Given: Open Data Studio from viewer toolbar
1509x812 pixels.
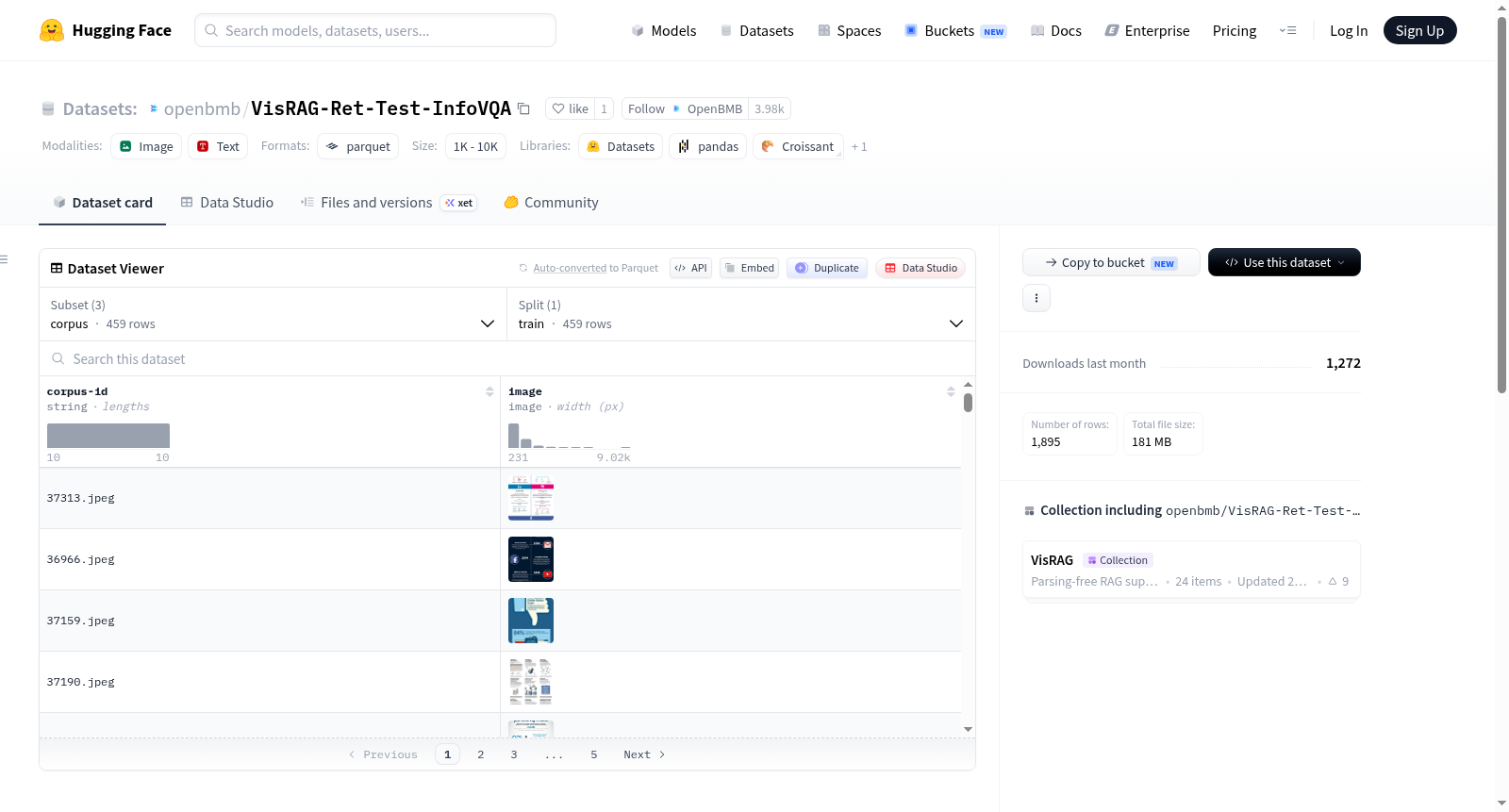Looking at the screenshot, I should 920,268.
